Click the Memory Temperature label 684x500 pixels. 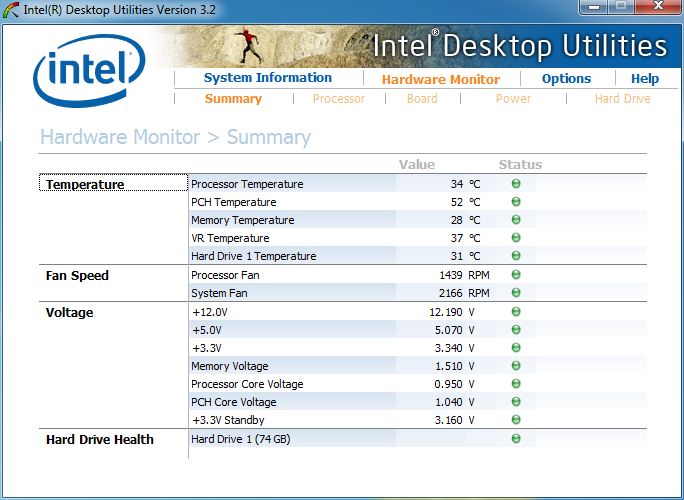coord(243,220)
